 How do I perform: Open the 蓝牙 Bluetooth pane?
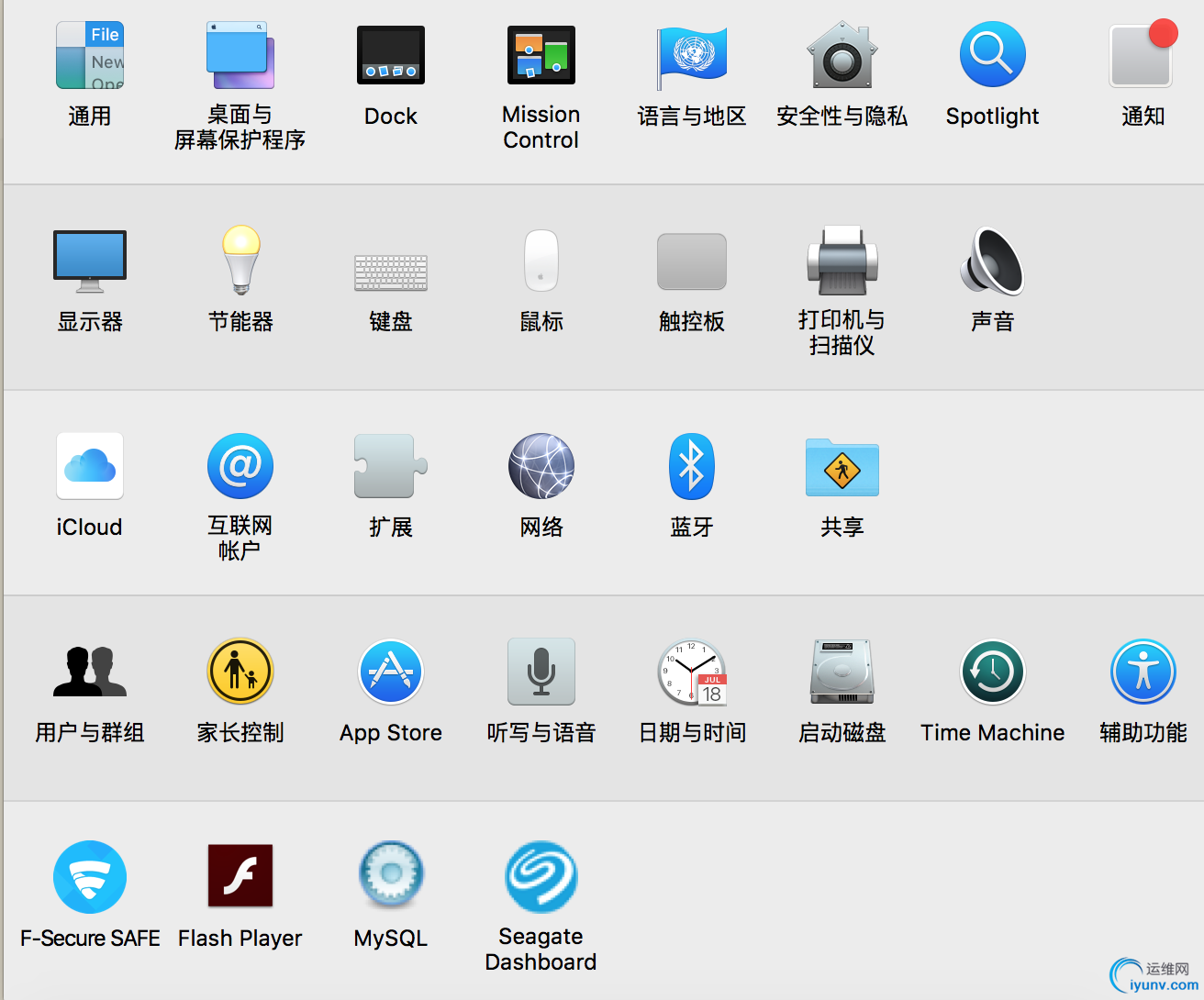click(692, 466)
